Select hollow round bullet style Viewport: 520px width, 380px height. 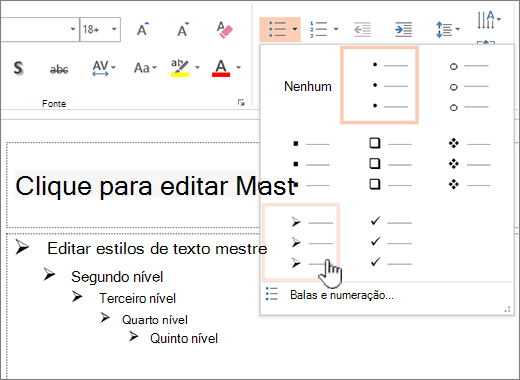coord(469,87)
